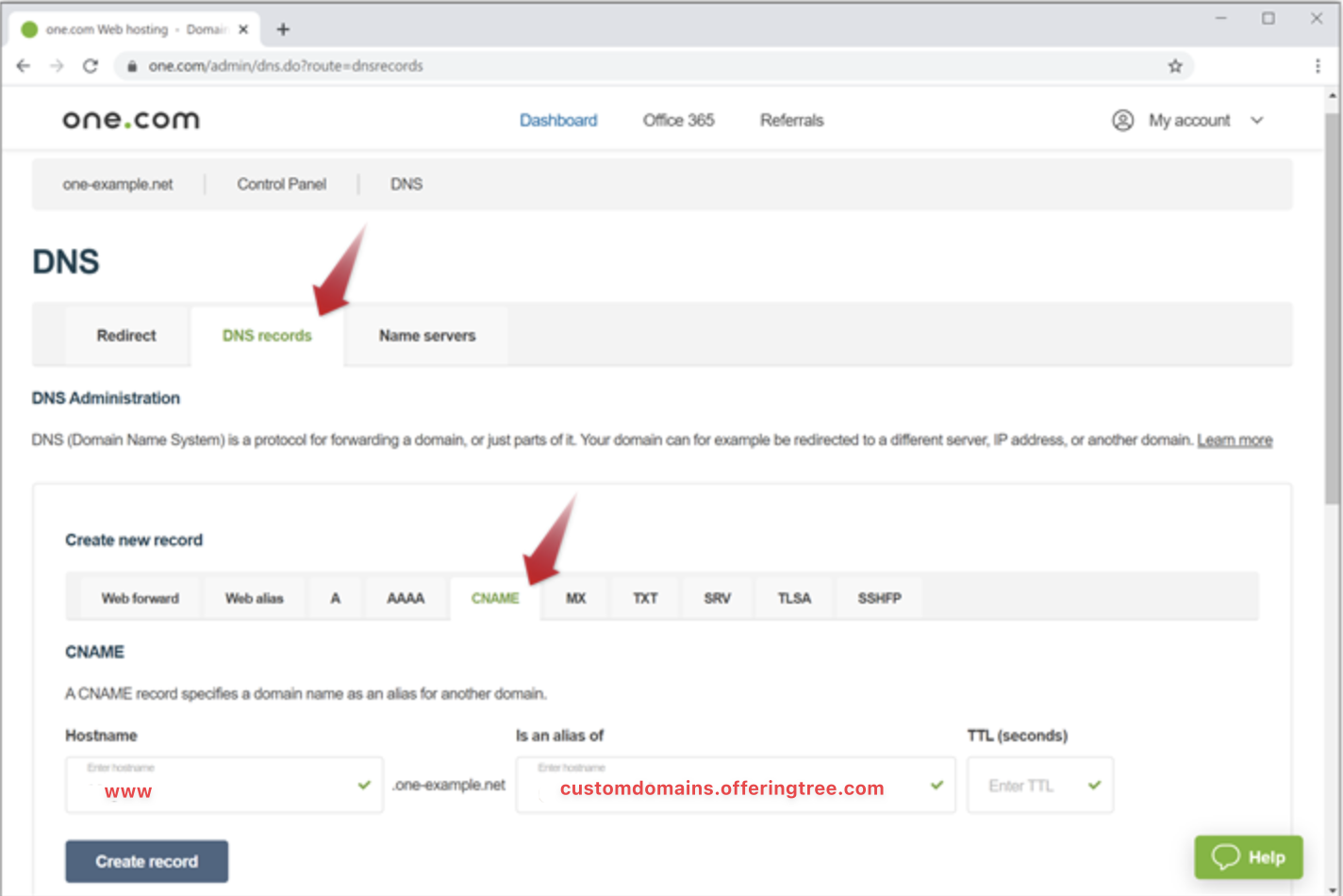Open the Dashboard menu item
1343x896 pixels.
(558, 121)
